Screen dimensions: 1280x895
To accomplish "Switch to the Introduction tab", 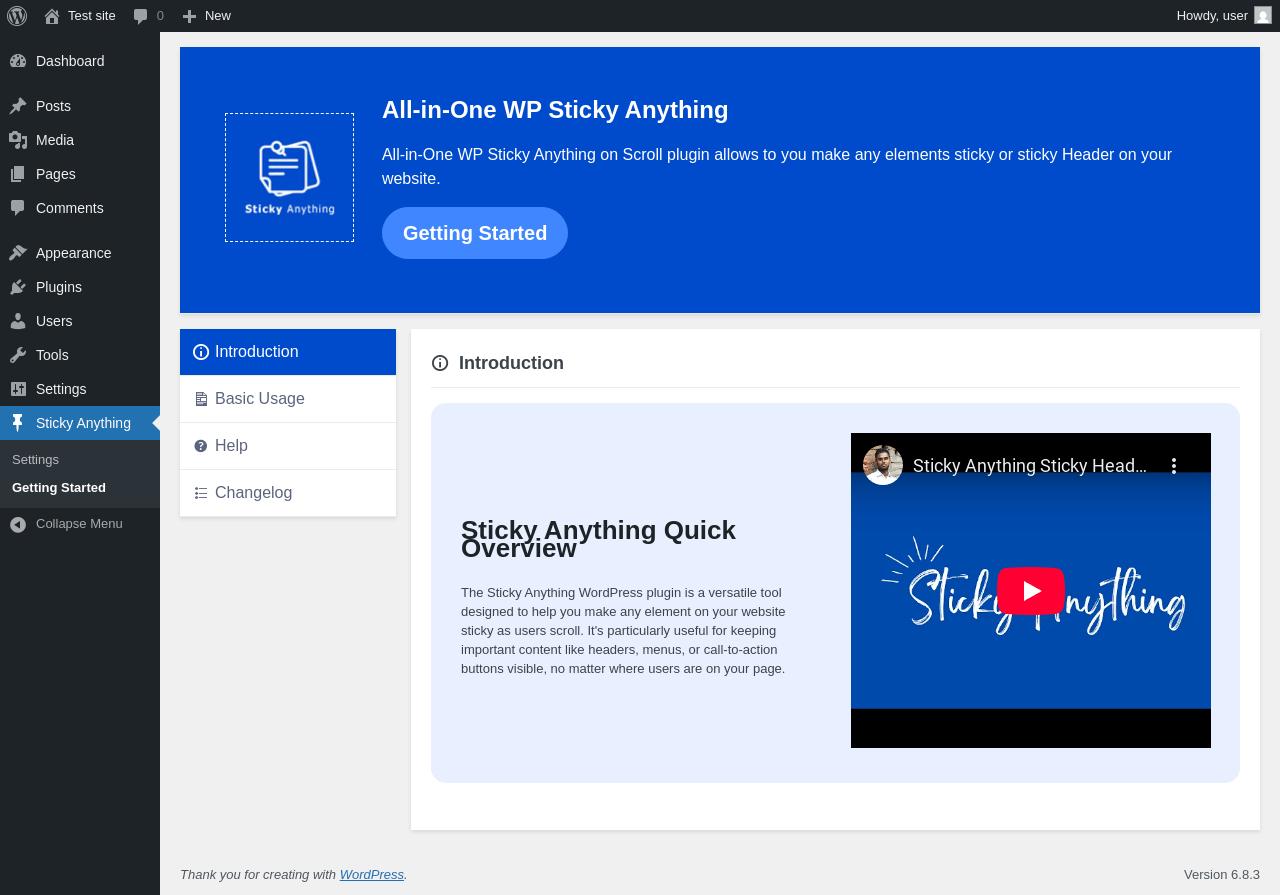I will (x=288, y=352).
